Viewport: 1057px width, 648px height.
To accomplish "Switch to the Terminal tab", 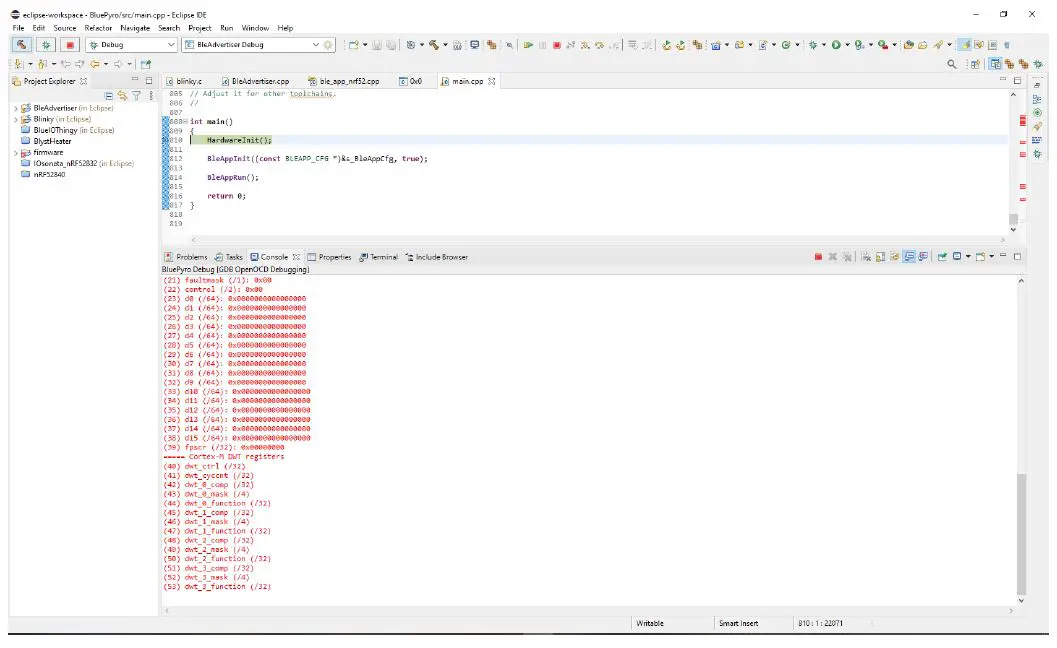I will tap(378, 257).
